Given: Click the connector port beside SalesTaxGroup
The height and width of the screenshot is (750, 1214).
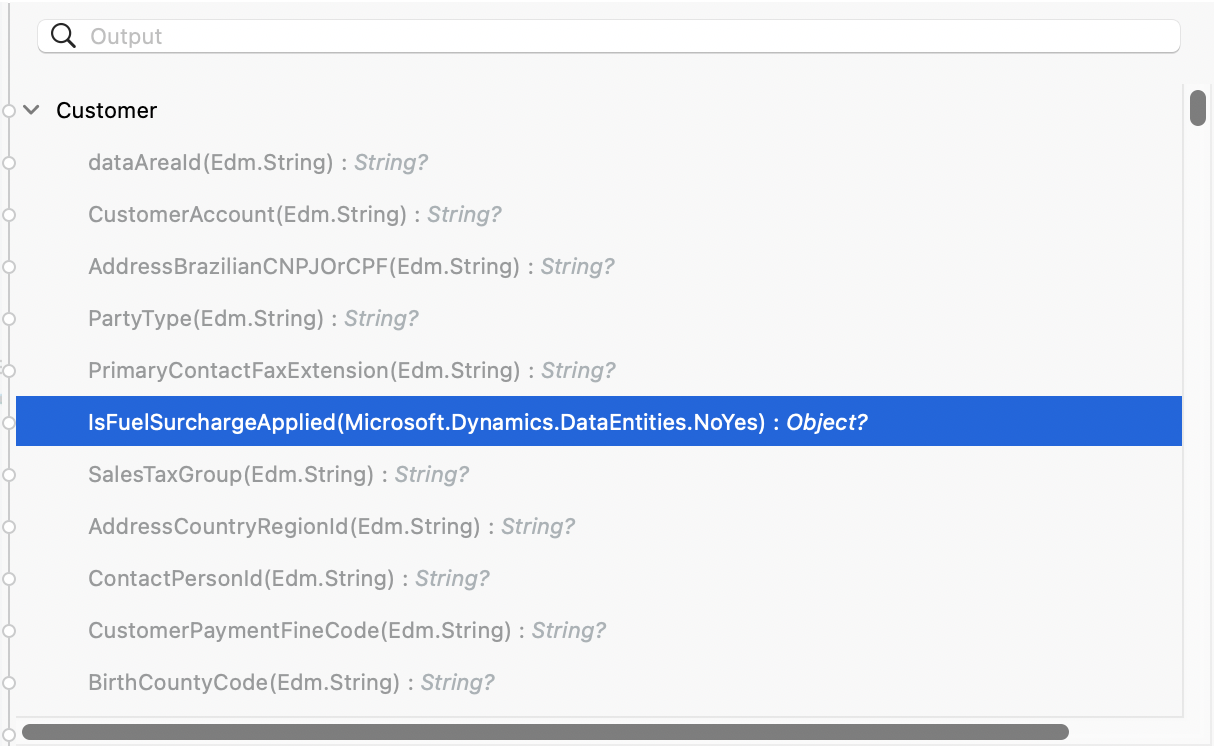Looking at the screenshot, I should 9,473.
